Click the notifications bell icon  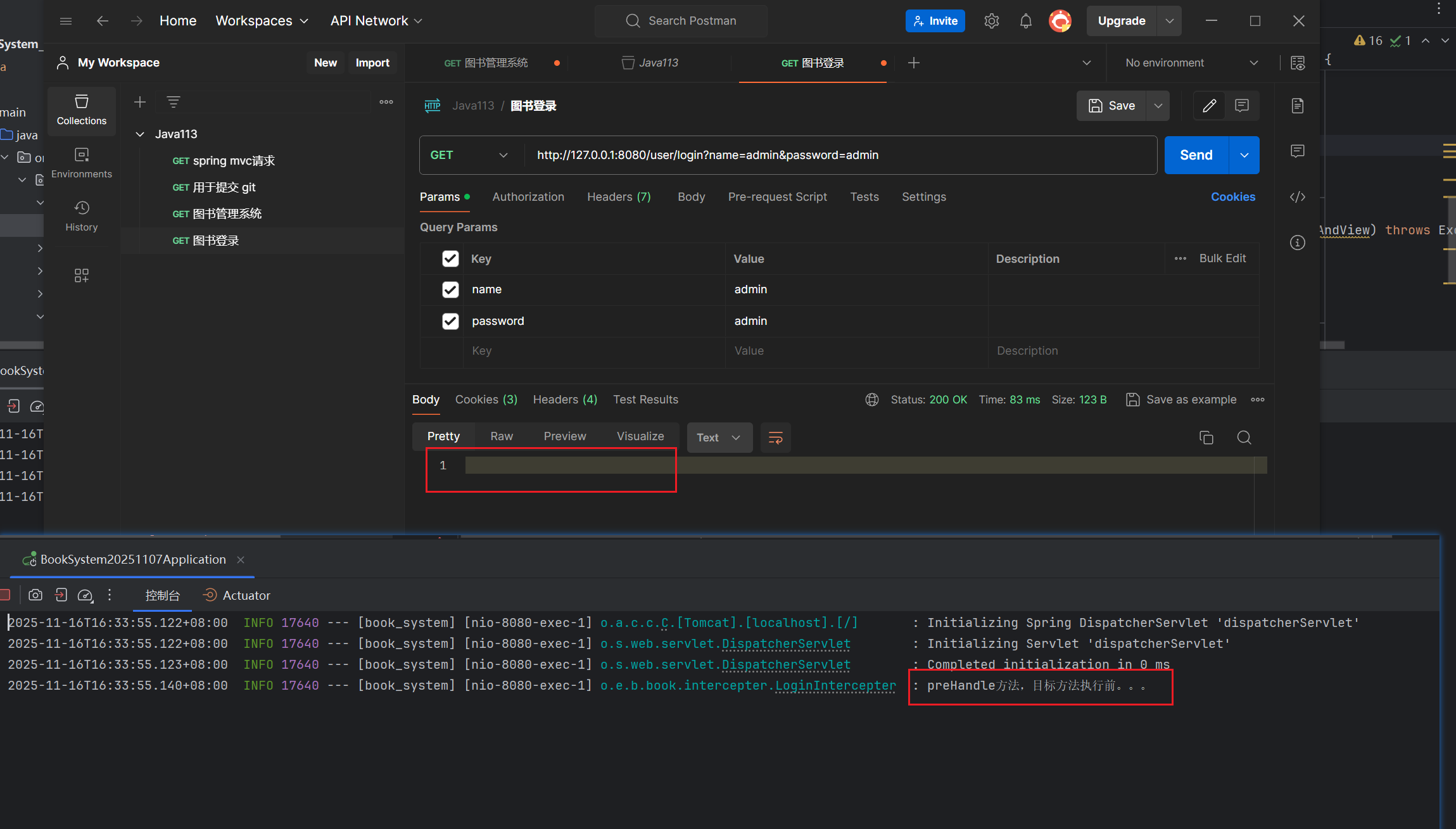(1025, 21)
